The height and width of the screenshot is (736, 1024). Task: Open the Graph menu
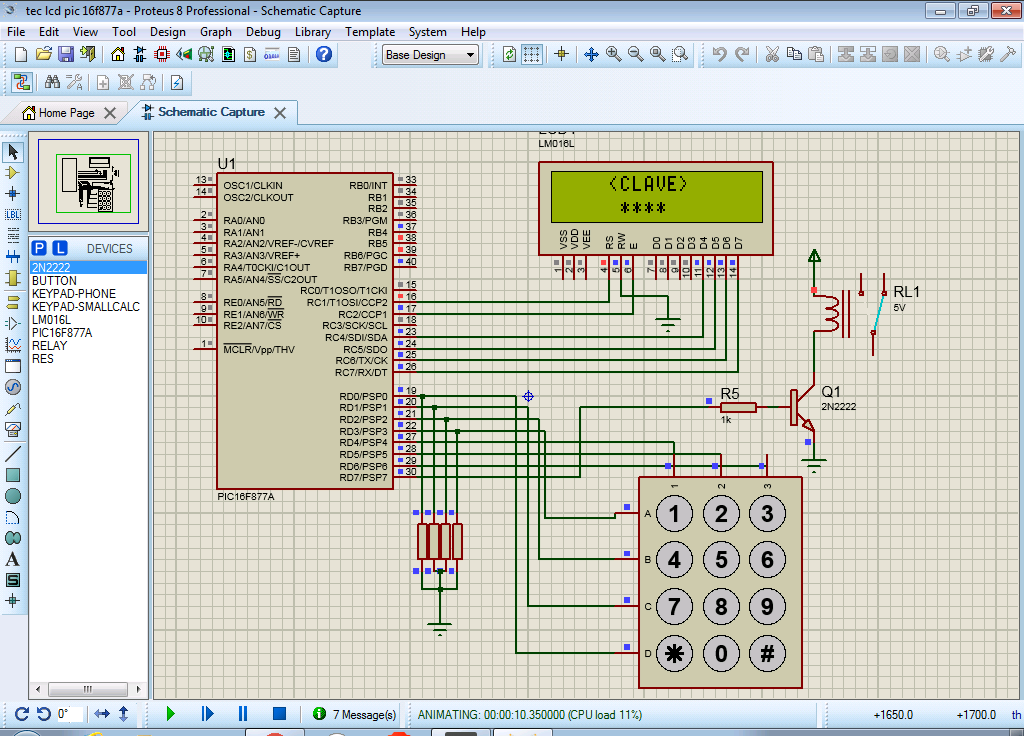pyautogui.click(x=216, y=32)
